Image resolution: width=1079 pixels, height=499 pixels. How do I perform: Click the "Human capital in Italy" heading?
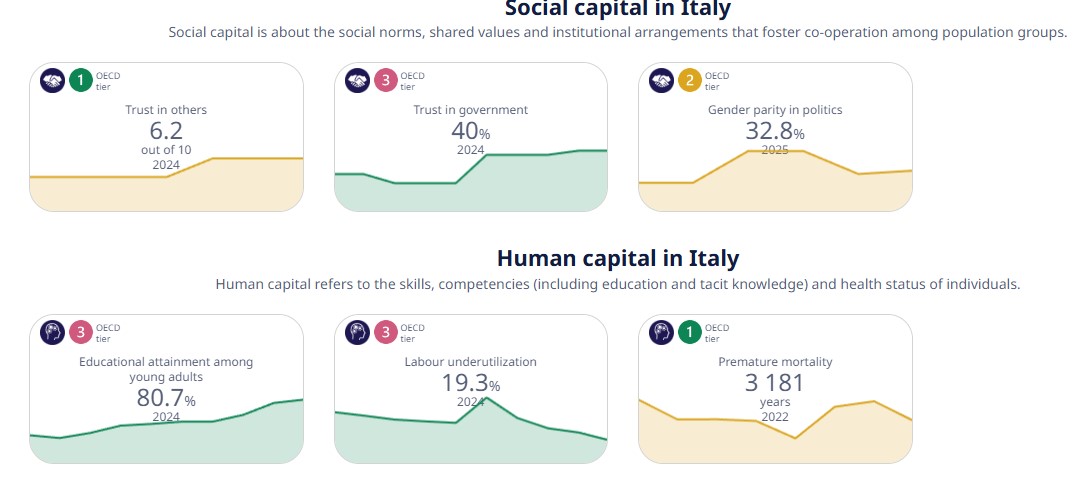point(617,258)
